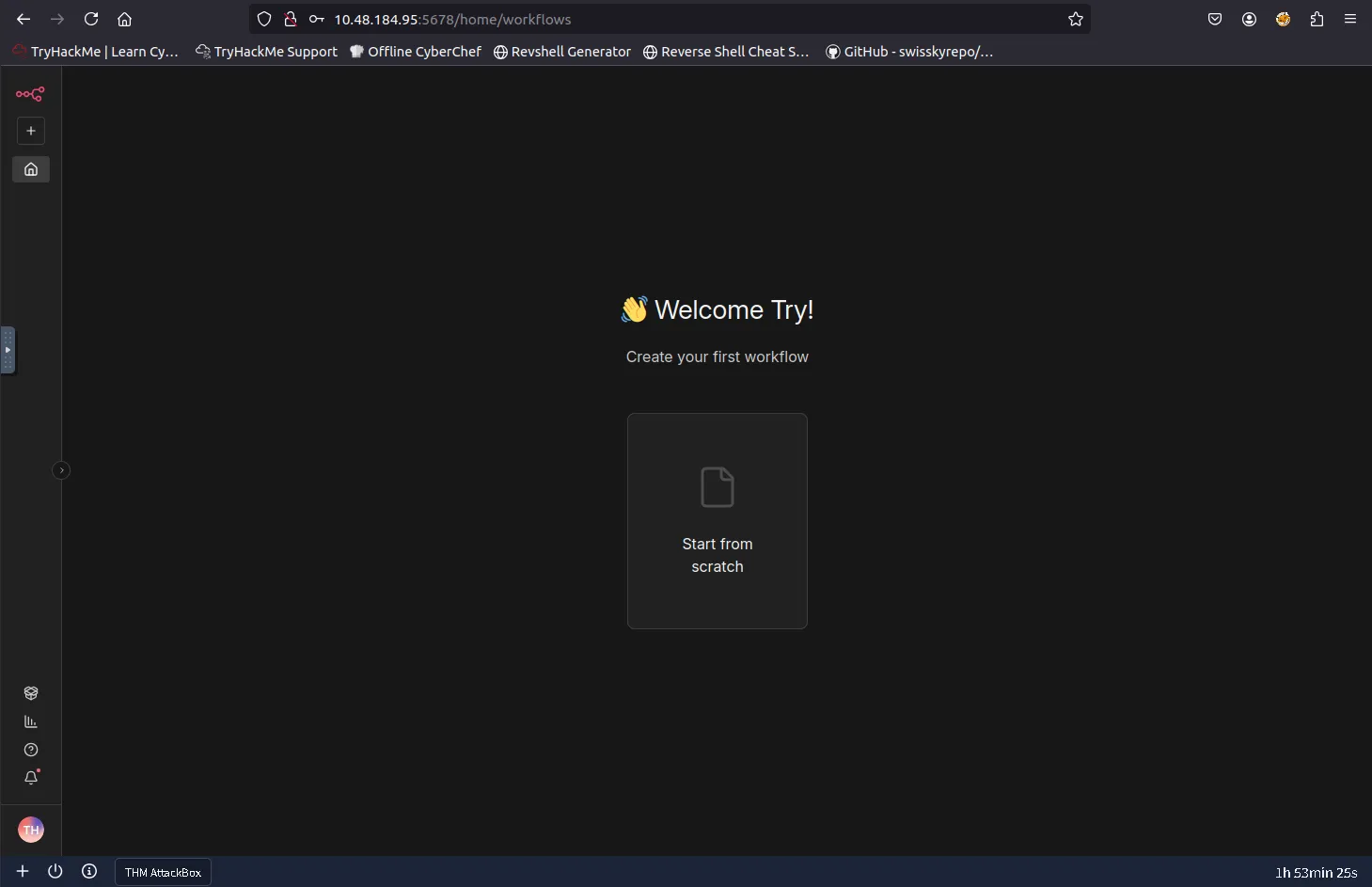
Task: Bookmark this page with the star icon
Action: click(x=1076, y=19)
